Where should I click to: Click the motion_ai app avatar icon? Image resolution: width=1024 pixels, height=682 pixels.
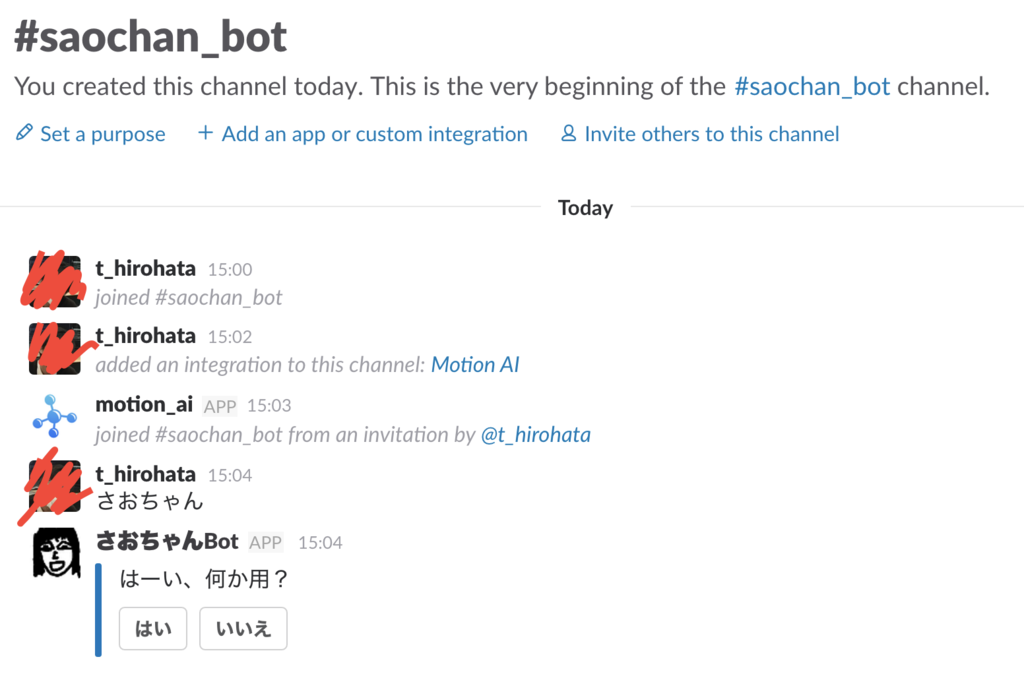54,417
